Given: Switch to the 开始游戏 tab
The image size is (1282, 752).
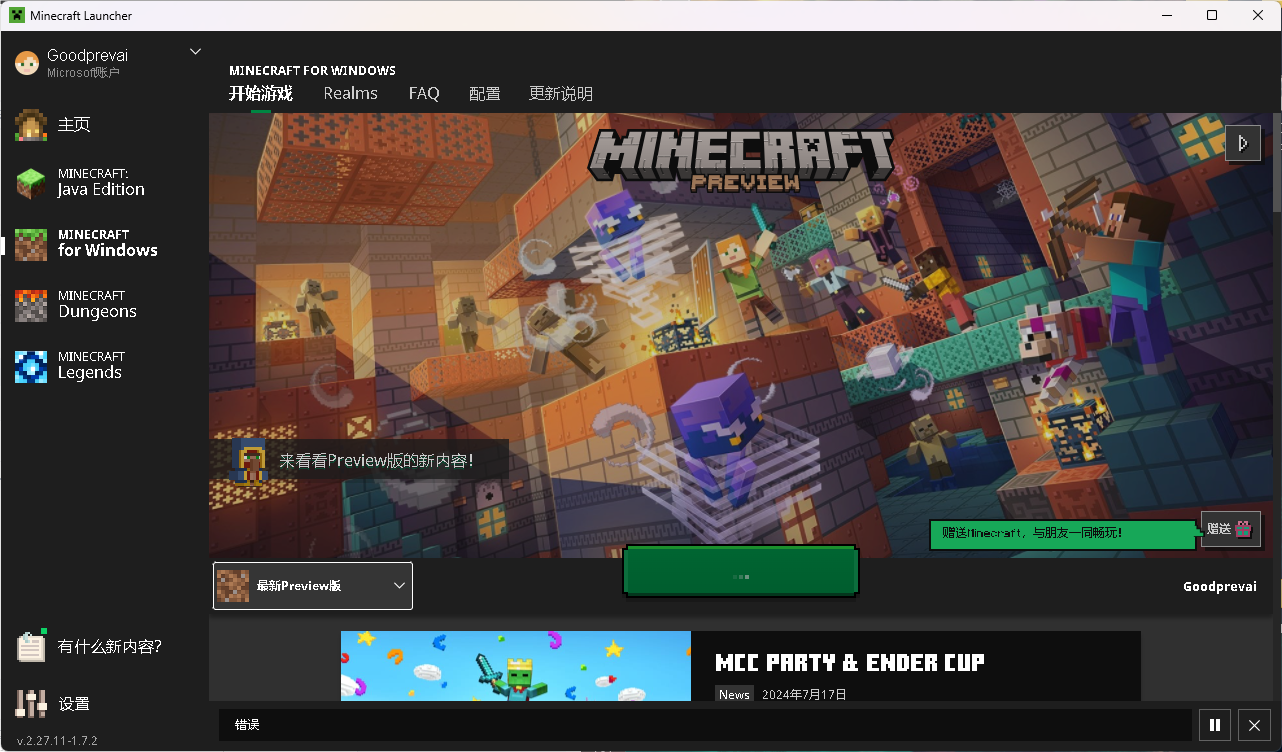Looking at the screenshot, I should 261,94.
